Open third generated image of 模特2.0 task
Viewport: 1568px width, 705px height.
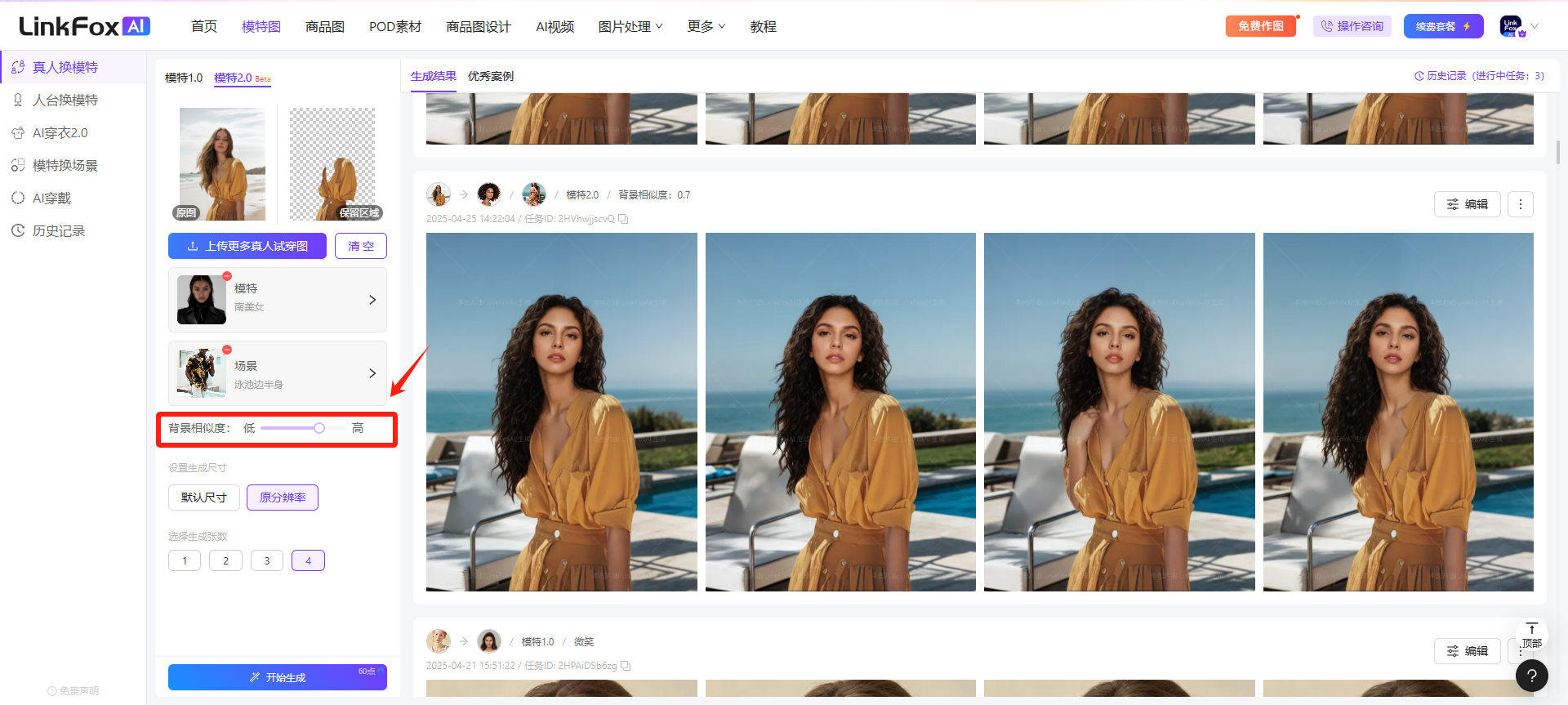(x=1120, y=412)
